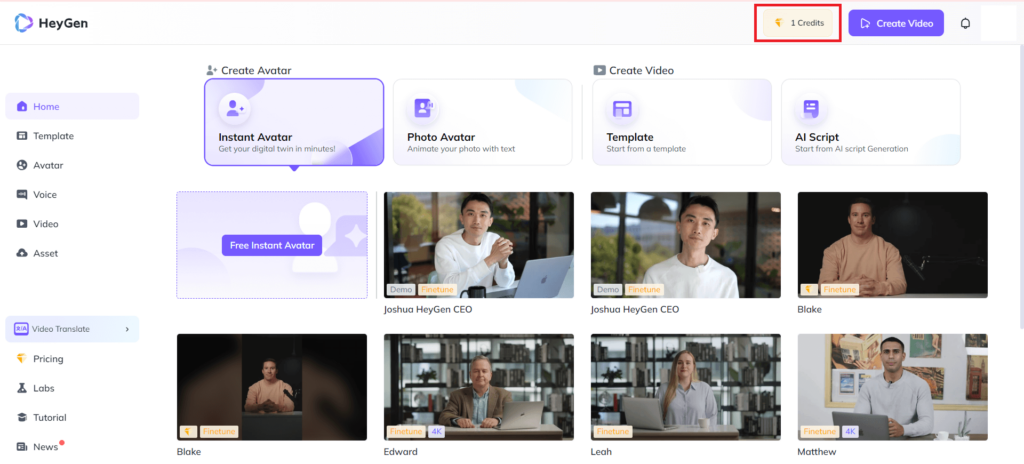Viewport: 1024px width, 464px height.
Task: Open News in the sidebar
Action: coord(45,447)
